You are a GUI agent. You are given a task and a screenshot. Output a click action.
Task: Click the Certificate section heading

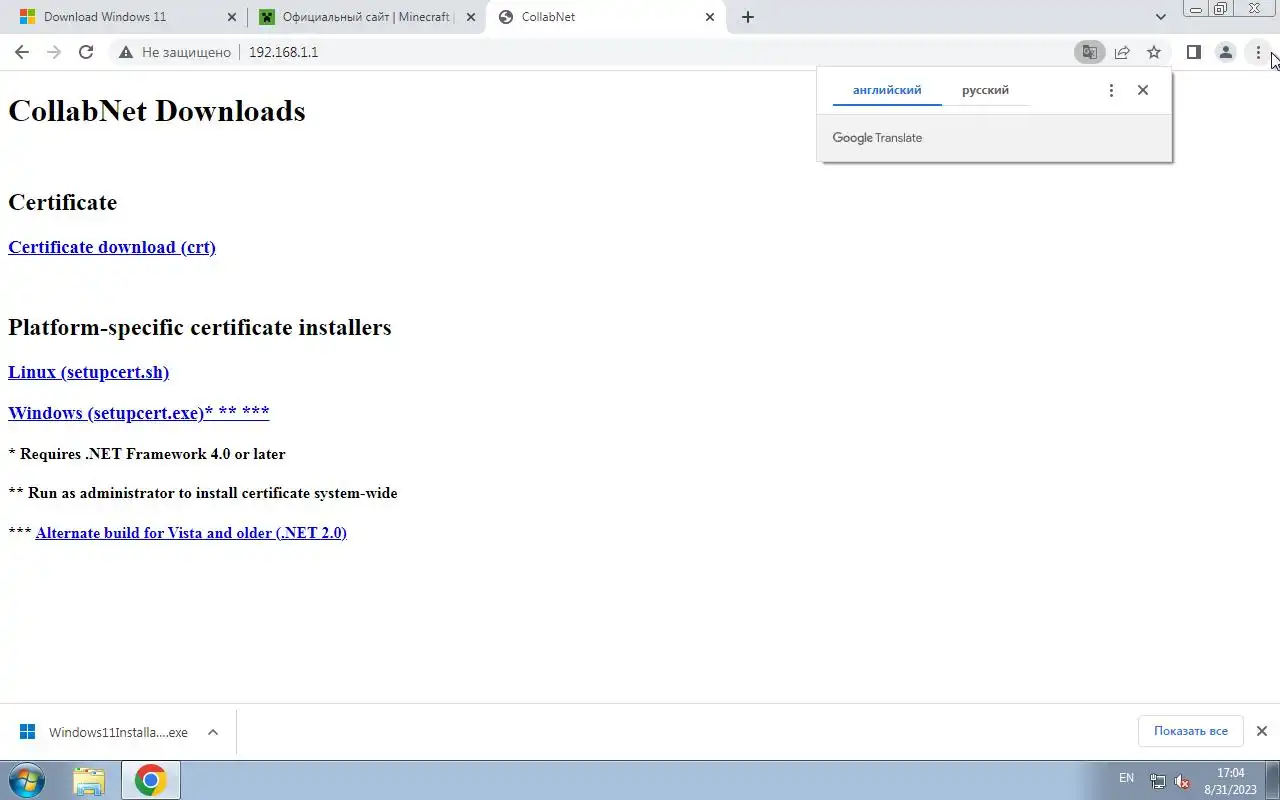63,202
